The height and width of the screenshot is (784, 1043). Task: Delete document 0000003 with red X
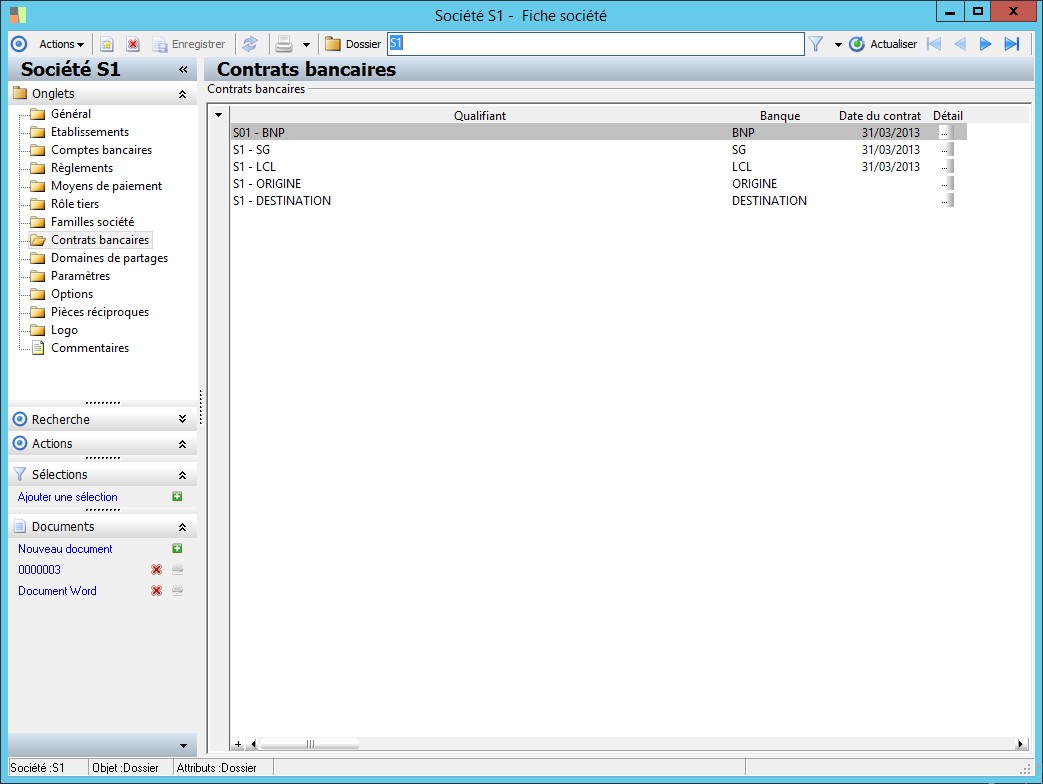tap(156, 569)
